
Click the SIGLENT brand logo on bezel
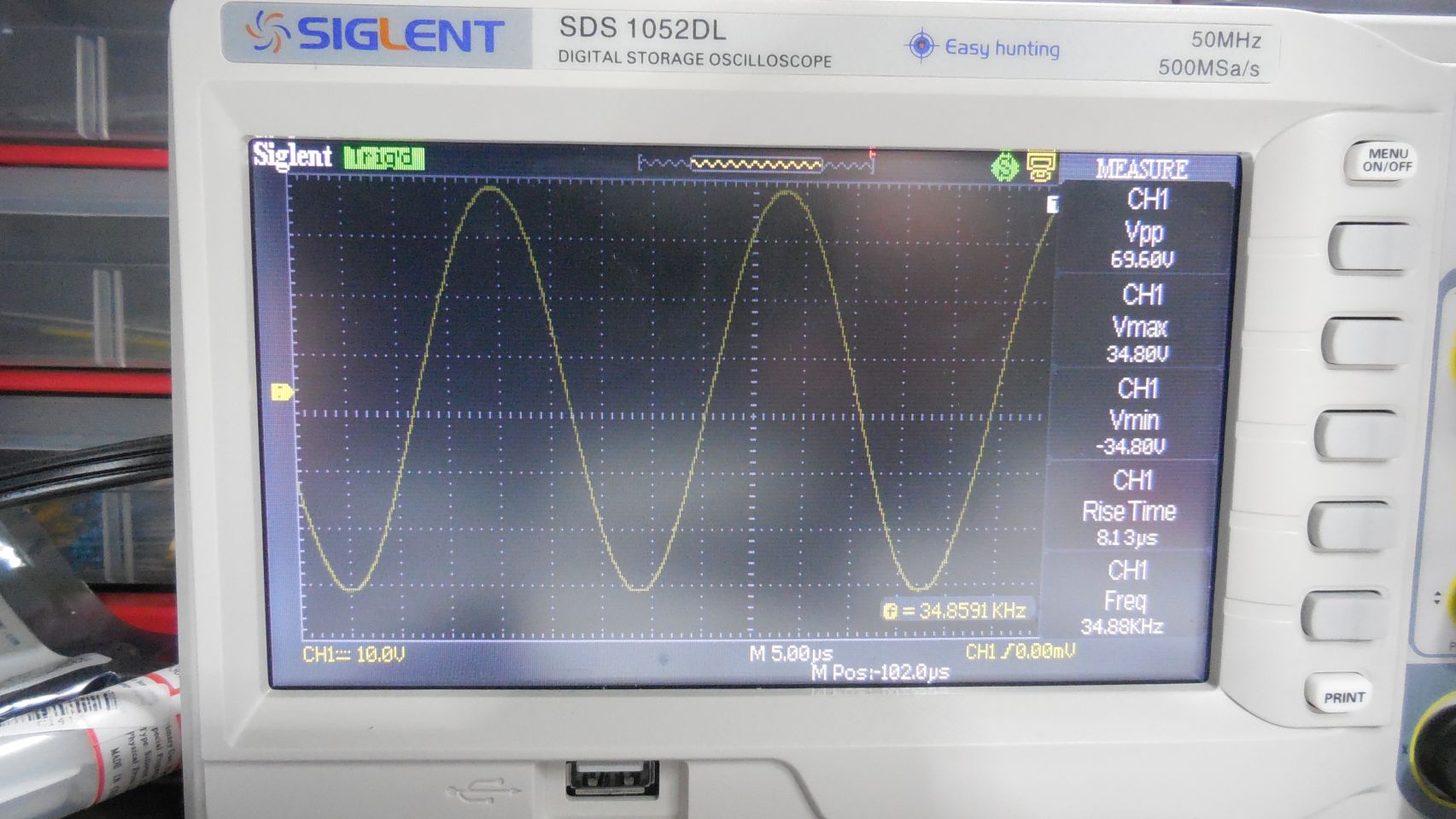point(374,35)
